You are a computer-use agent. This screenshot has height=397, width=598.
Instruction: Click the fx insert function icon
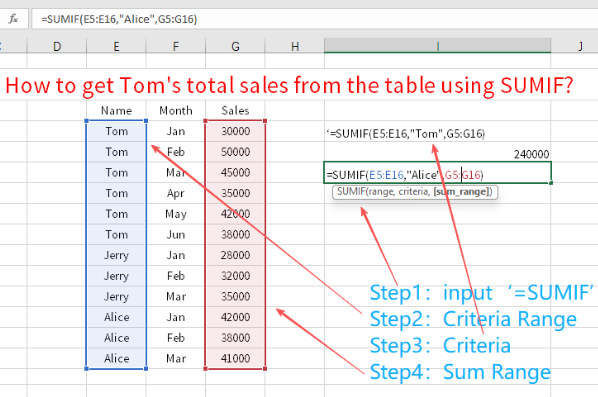click(x=13, y=18)
